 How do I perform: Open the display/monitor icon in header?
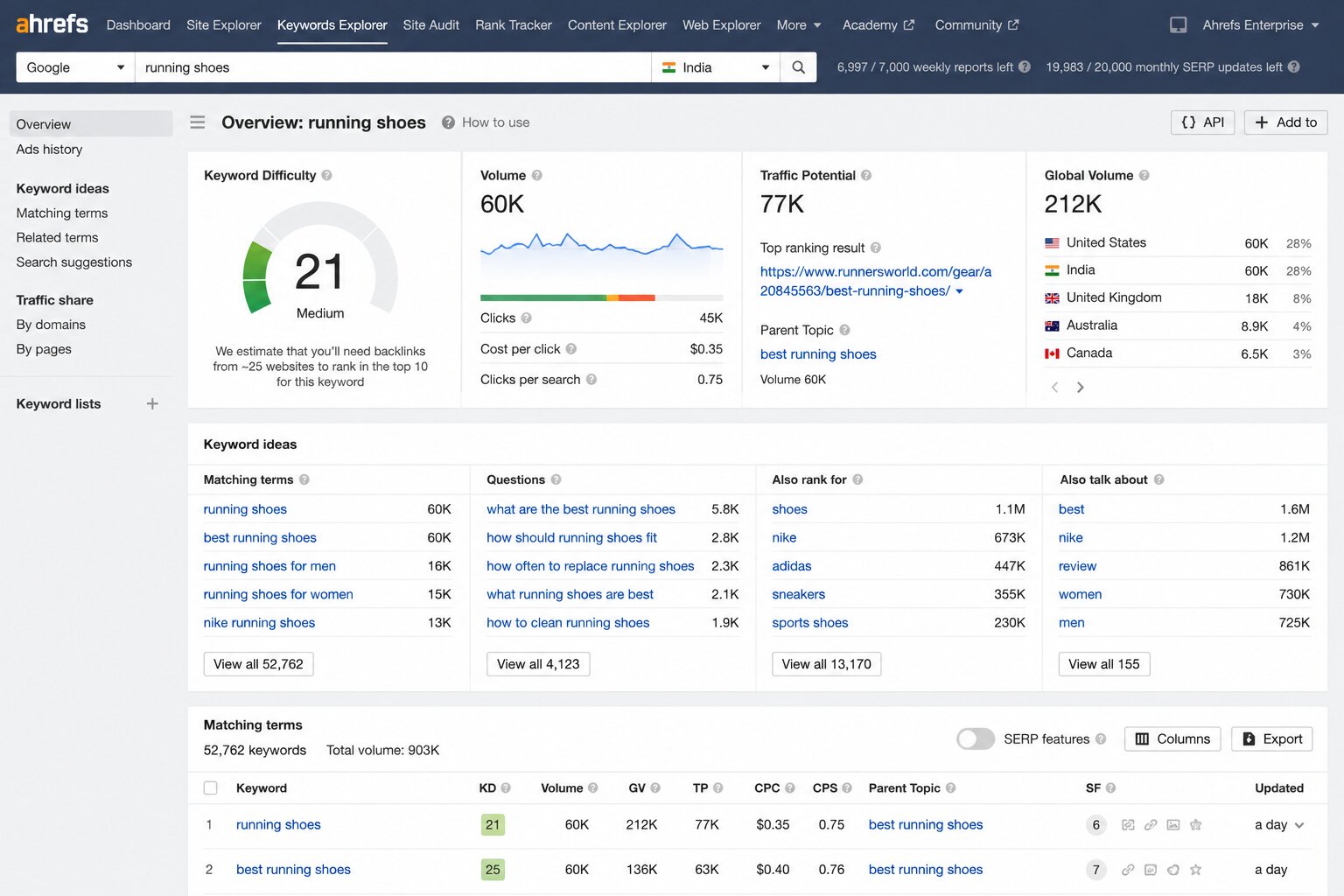[1179, 24]
